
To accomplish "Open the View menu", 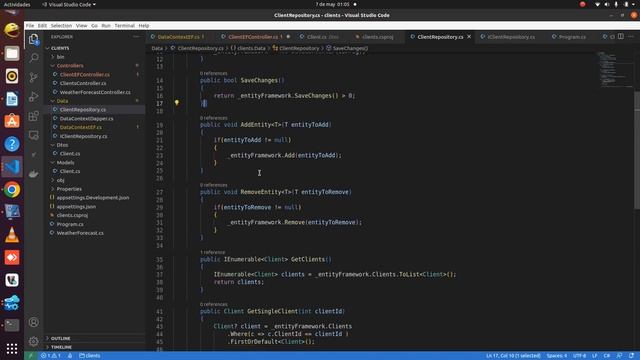I will tap(82, 25).
